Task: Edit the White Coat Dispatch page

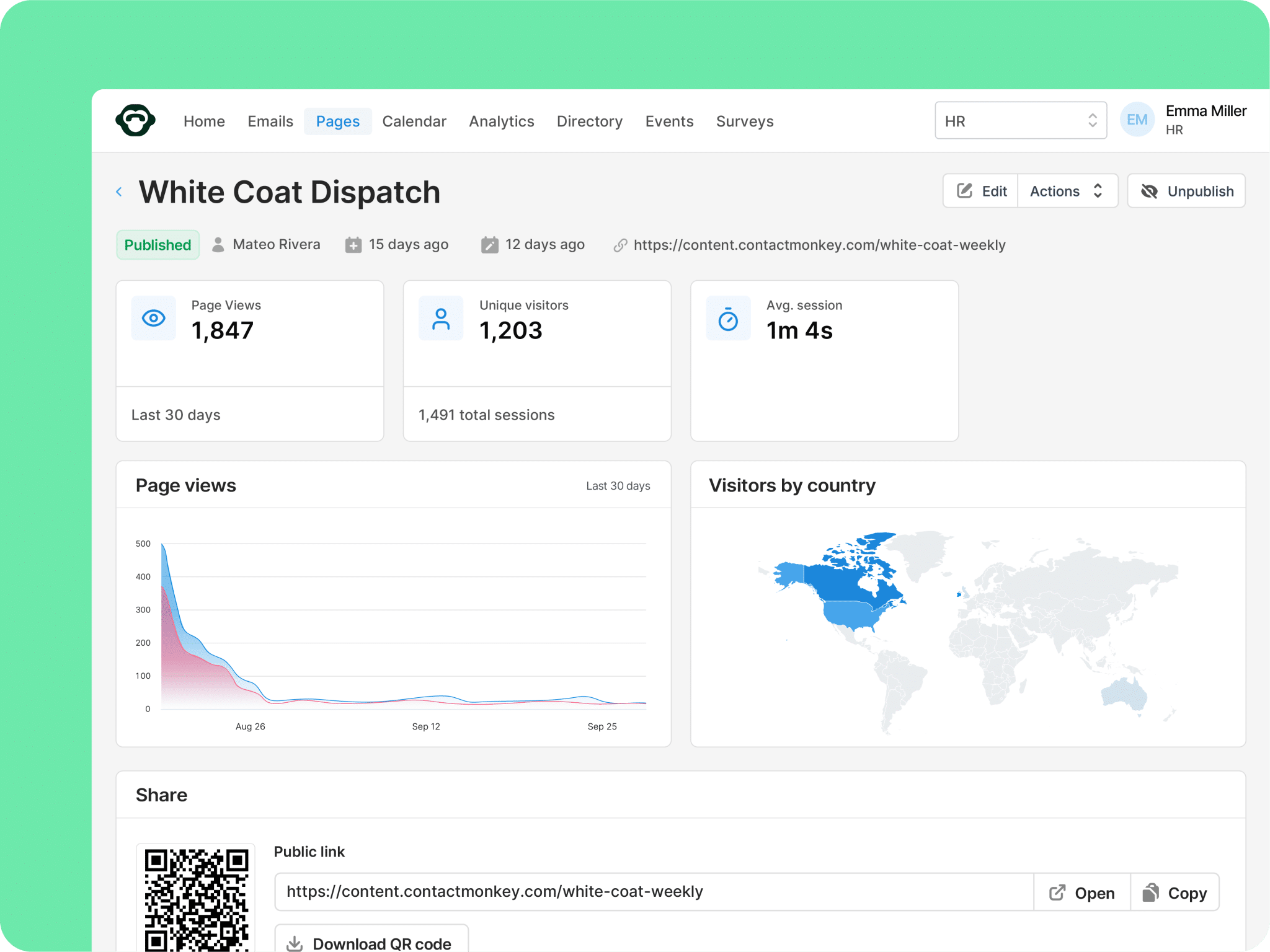Action: tap(981, 191)
